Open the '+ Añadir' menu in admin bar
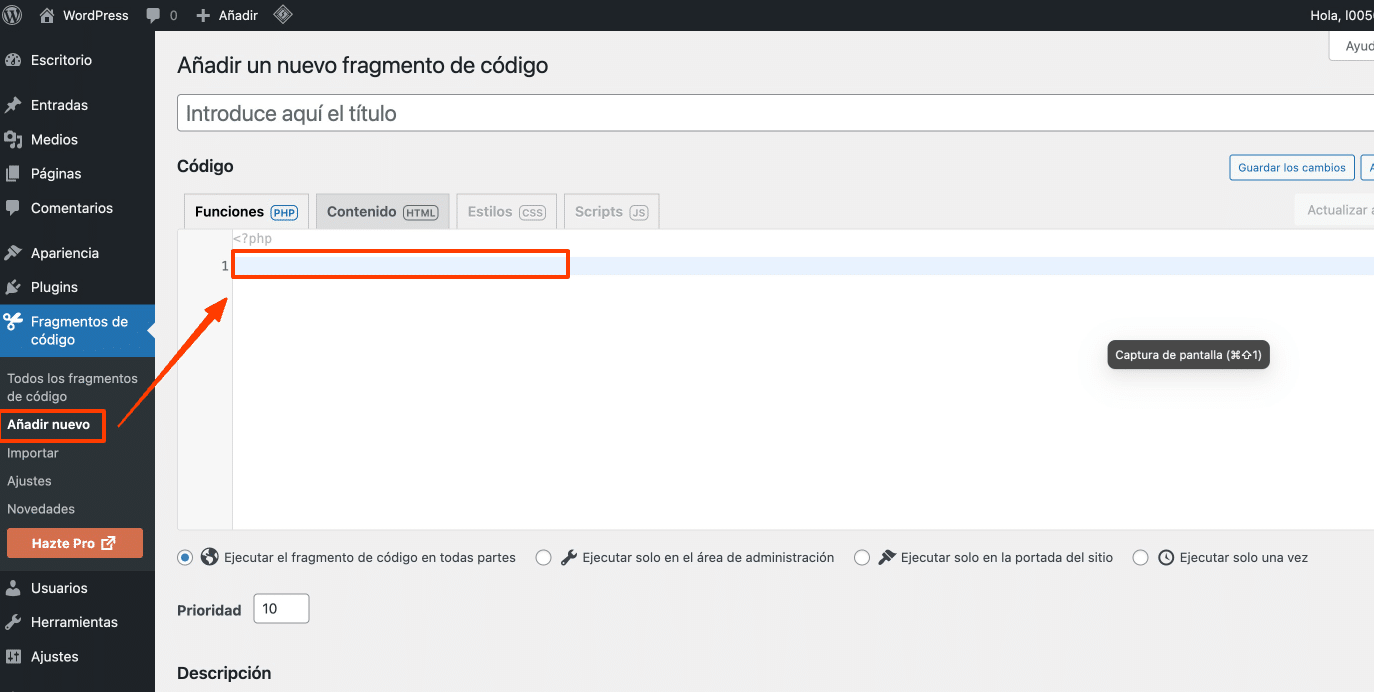Viewport: 1374px width, 692px height. pos(227,15)
